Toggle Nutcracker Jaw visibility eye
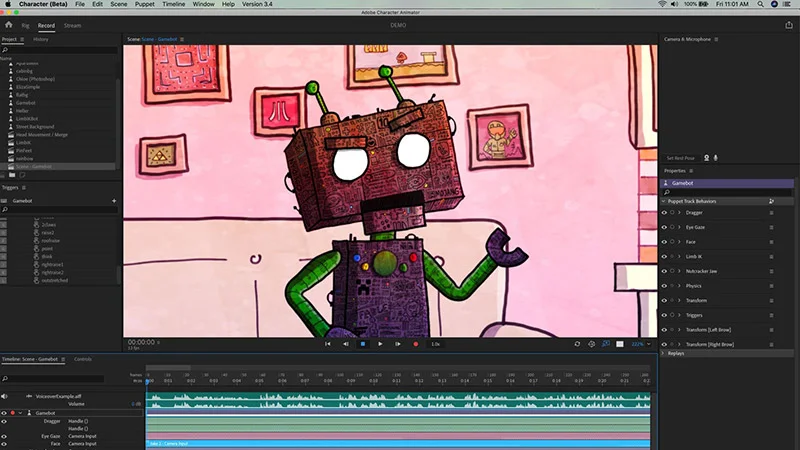Viewport: 800px width, 450px height. tap(664, 271)
